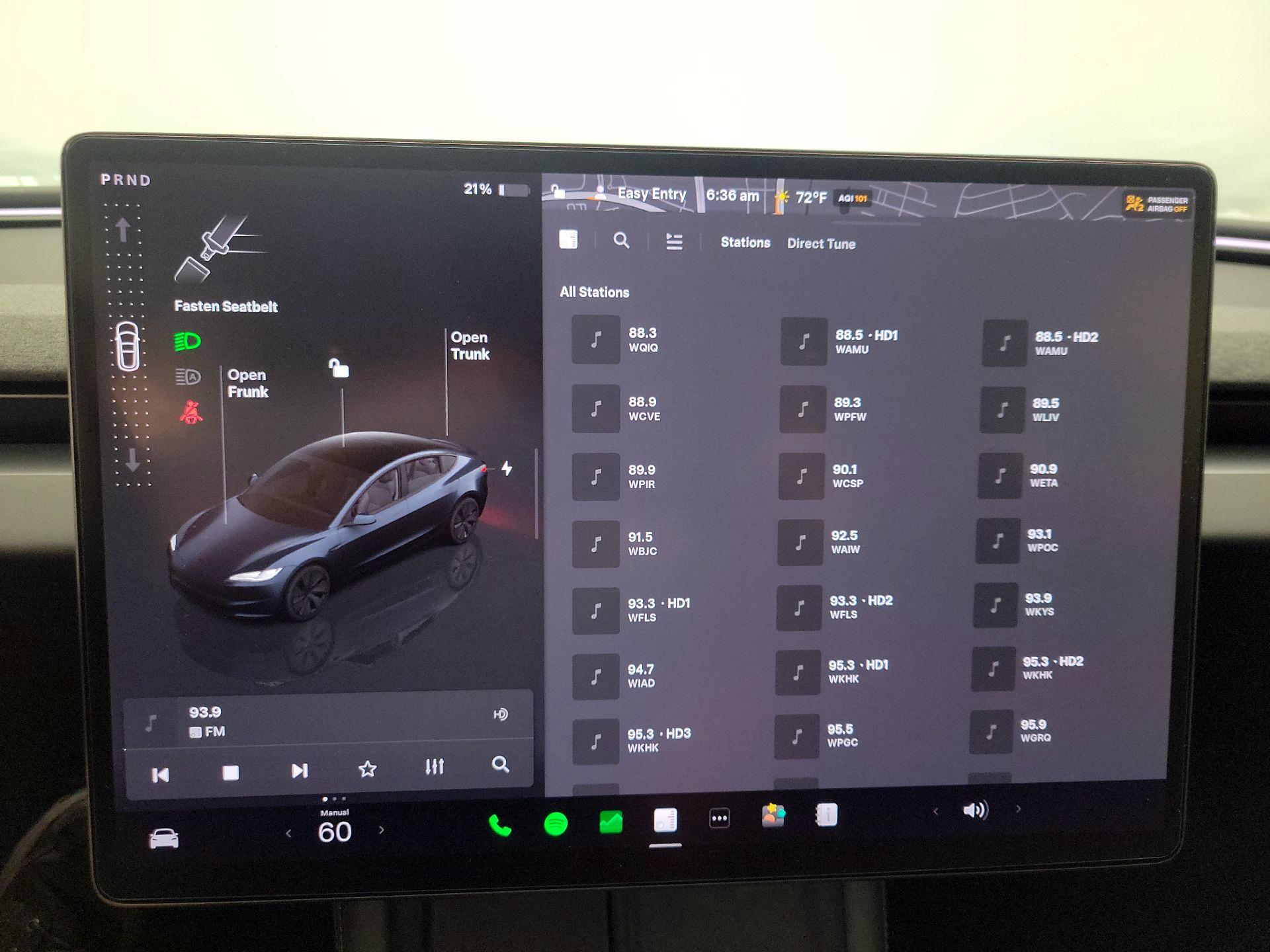Raise volume with right chevron
Image resolution: width=1270 pixels, height=952 pixels.
(x=1018, y=809)
